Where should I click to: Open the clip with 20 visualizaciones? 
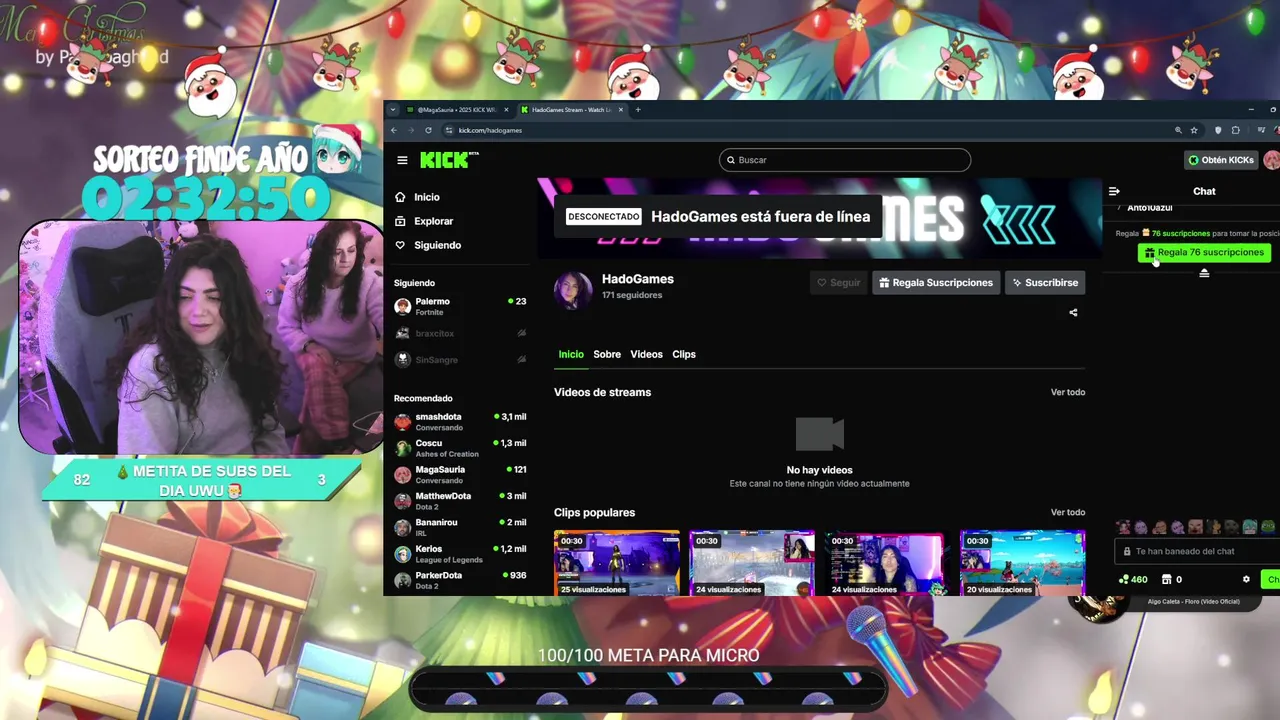1023,563
